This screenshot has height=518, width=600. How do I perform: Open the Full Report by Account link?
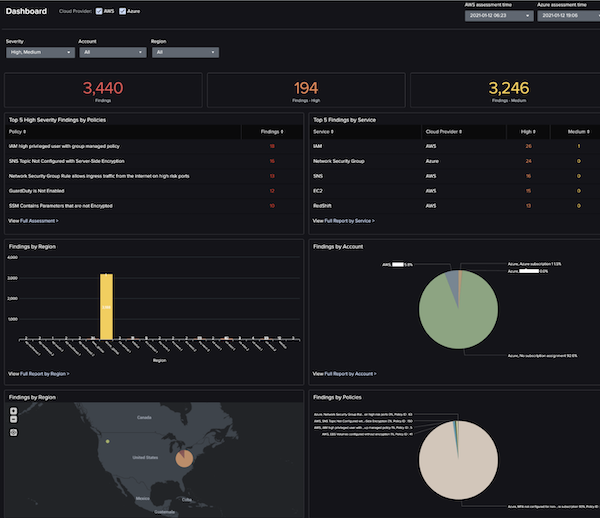click(x=349, y=374)
